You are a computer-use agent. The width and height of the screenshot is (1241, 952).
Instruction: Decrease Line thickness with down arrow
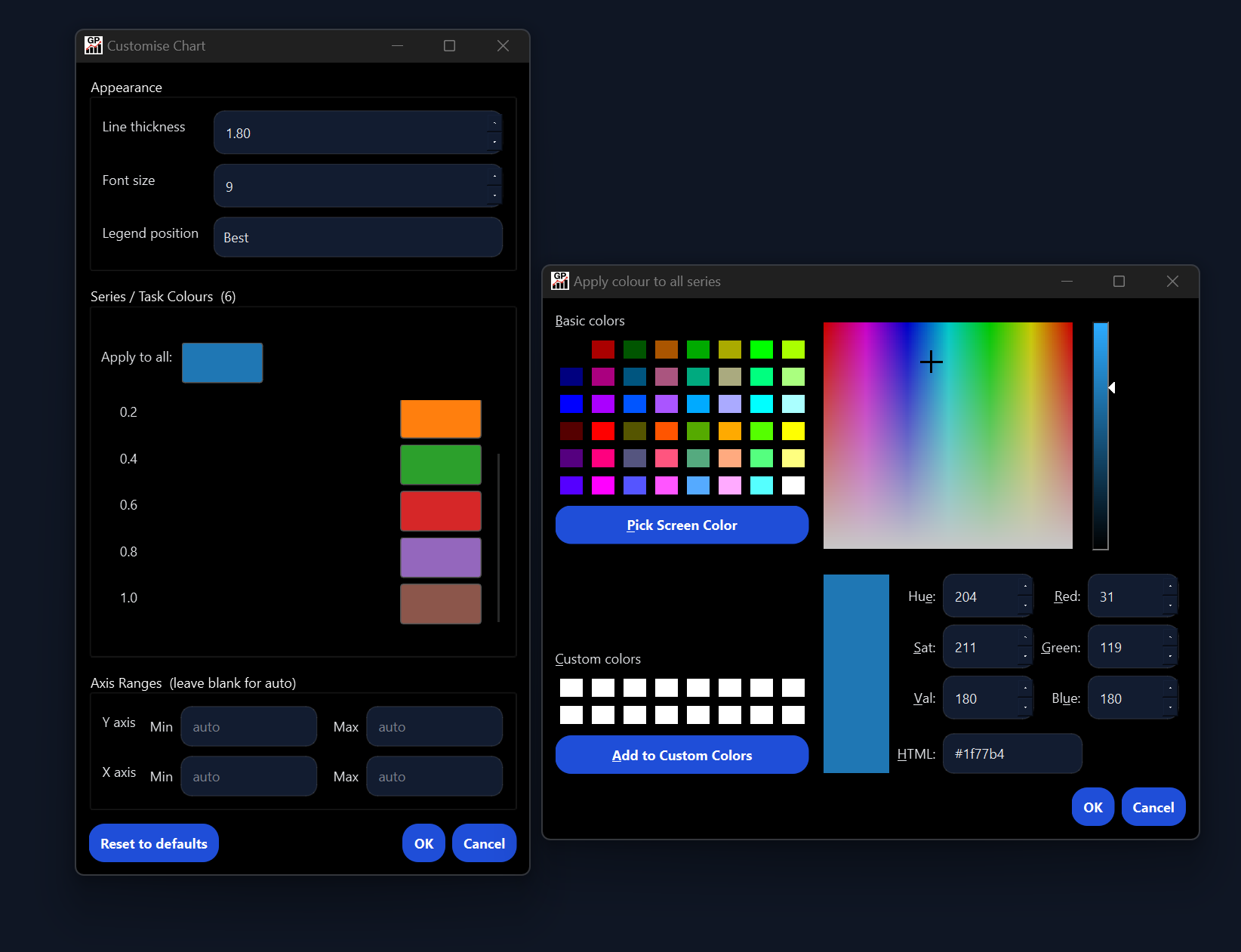494,142
